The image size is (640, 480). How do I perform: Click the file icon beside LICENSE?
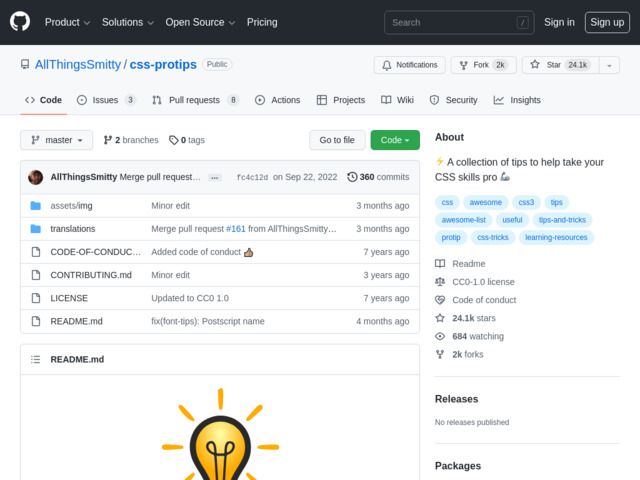(x=36, y=298)
